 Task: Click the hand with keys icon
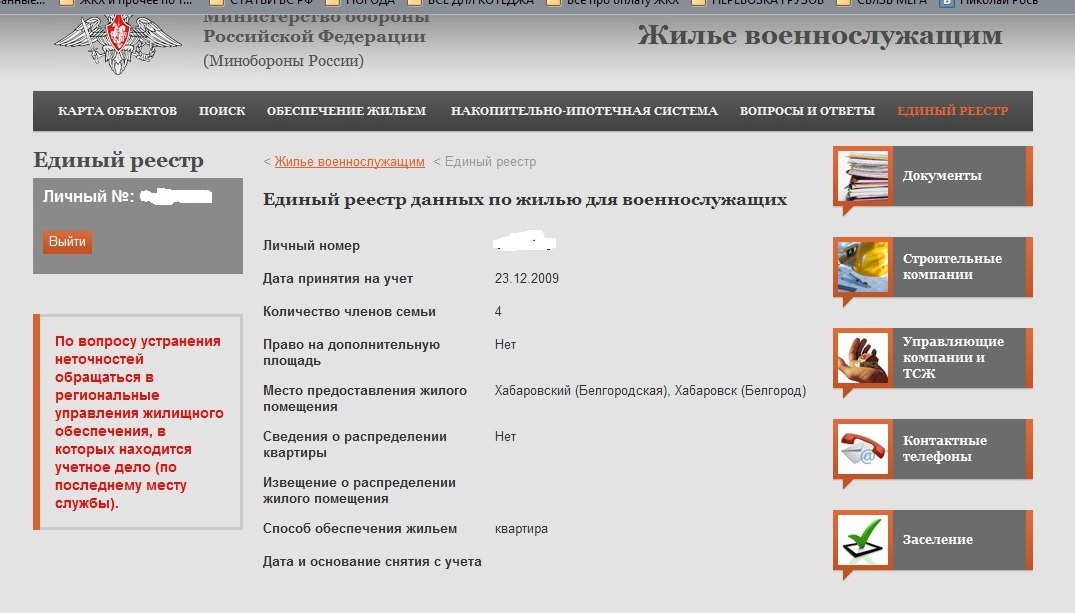click(862, 358)
